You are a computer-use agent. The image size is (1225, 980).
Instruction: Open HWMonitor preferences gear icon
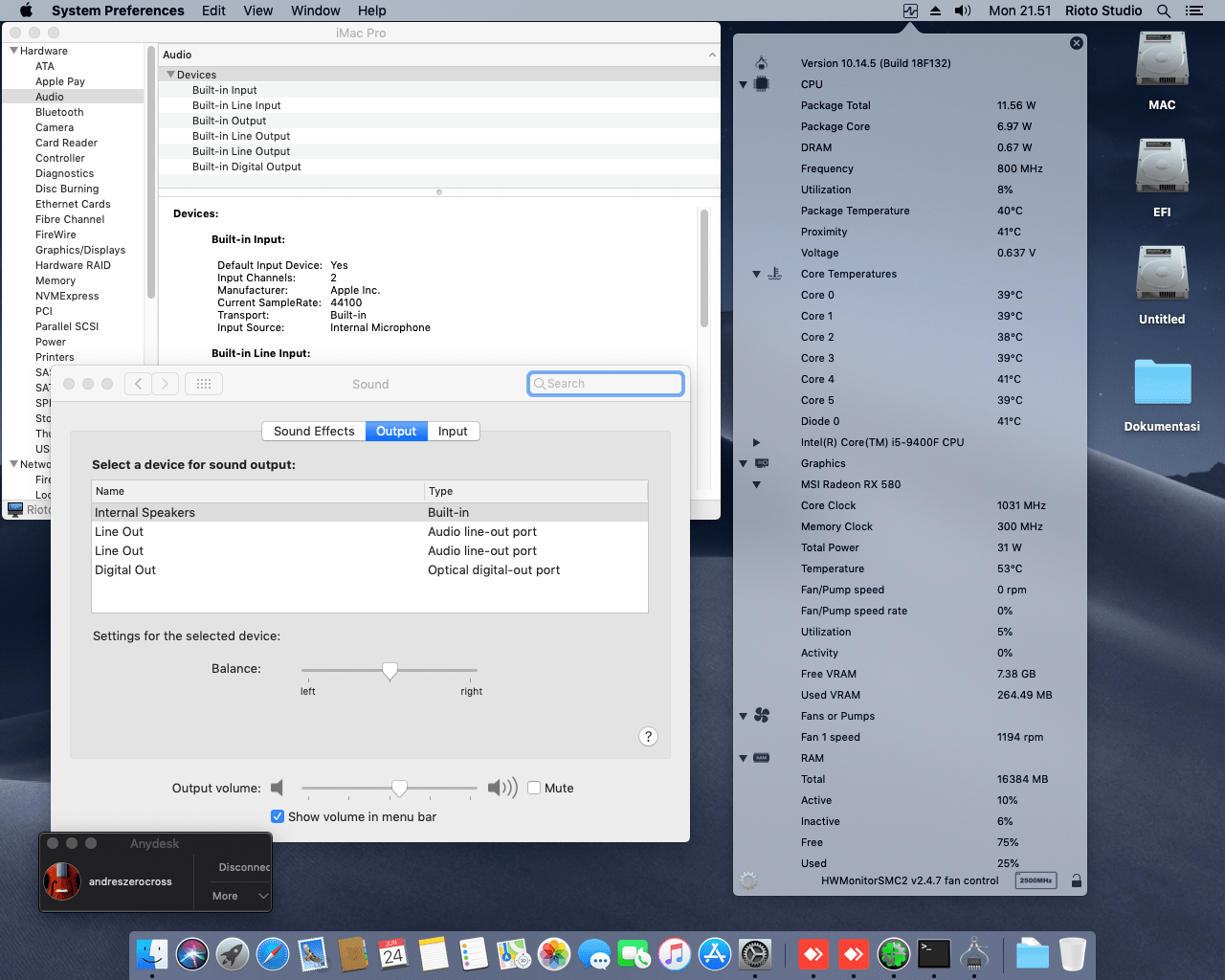coord(748,880)
